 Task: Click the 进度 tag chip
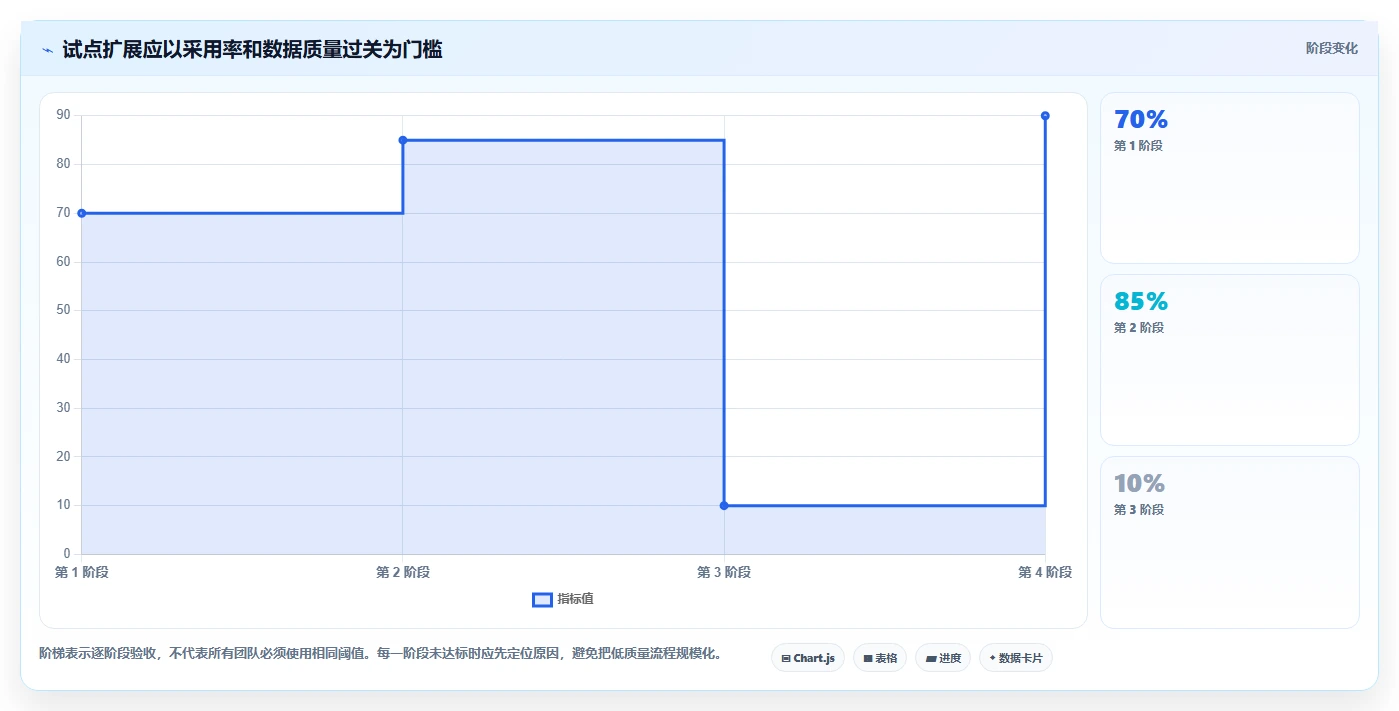pyautogui.click(x=943, y=658)
